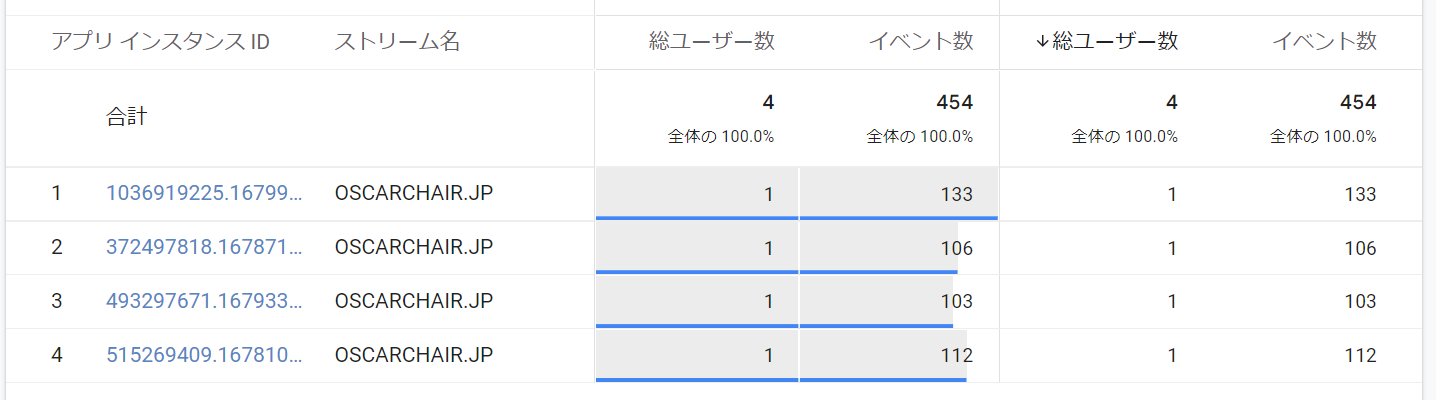The height and width of the screenshot is (400, 1436).
Task: Click the down-arrow sort icon on 総ユーザー数
Action: coord(1043,42)
